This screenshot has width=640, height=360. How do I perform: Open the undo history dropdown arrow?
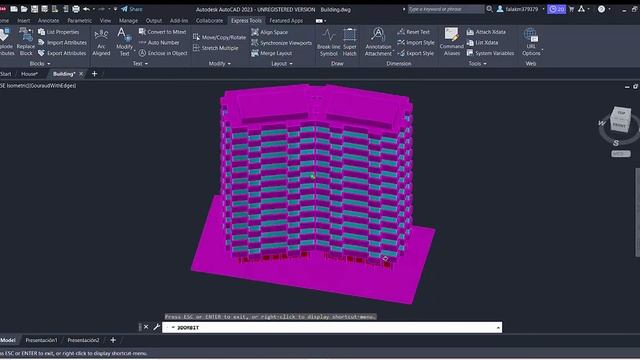click(94, 9)
